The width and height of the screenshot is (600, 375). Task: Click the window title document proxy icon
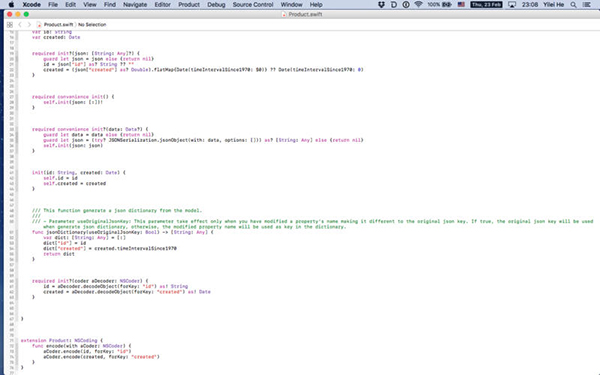pyautogui.click(x=284, y=14)
